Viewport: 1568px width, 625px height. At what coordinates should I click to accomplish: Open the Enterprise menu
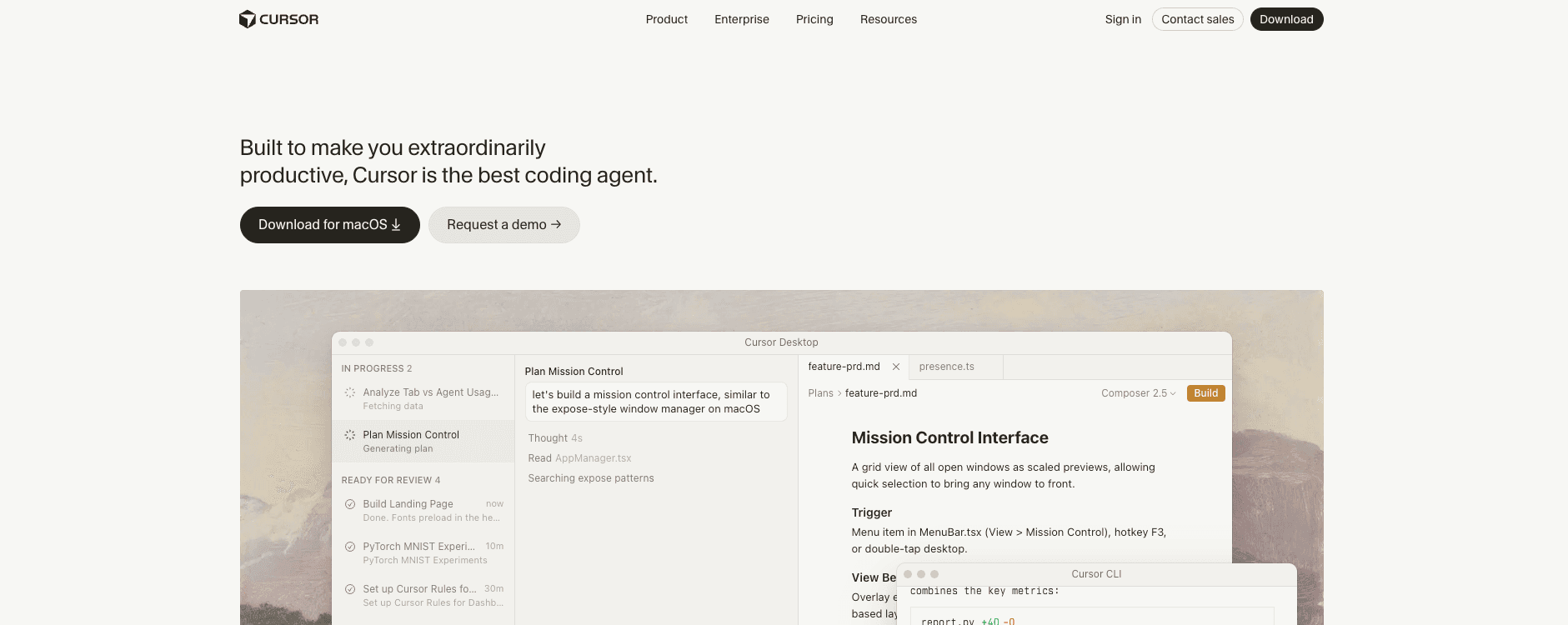[x=741, y=19]
